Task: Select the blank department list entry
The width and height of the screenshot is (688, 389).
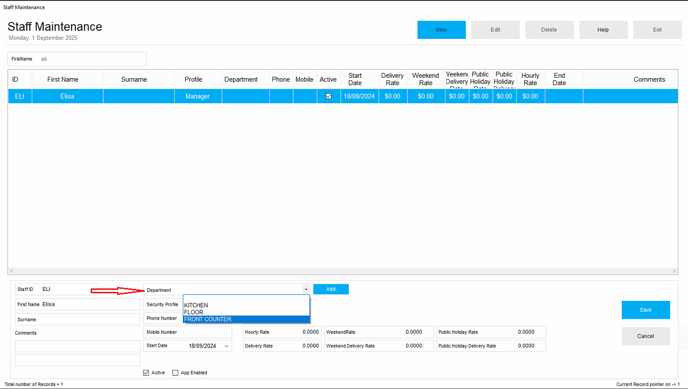Action: (246, 299)
